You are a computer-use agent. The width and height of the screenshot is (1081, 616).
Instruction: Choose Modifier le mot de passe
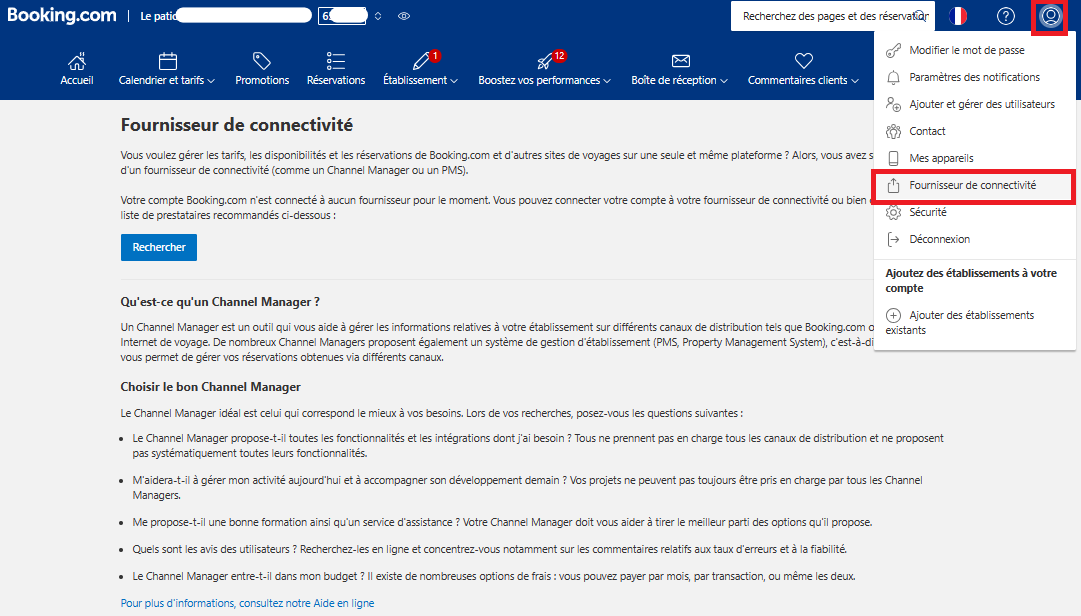(975, 50)
